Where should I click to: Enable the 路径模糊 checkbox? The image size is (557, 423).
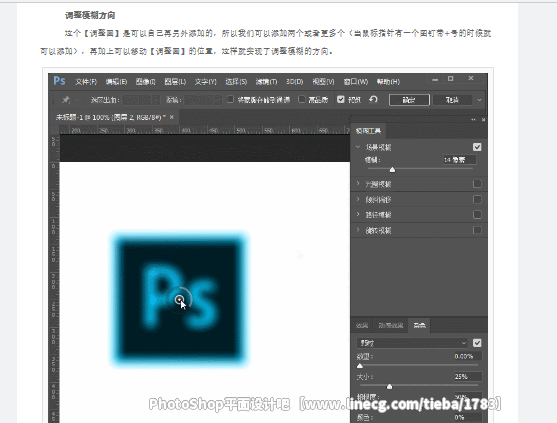point(477,215)
